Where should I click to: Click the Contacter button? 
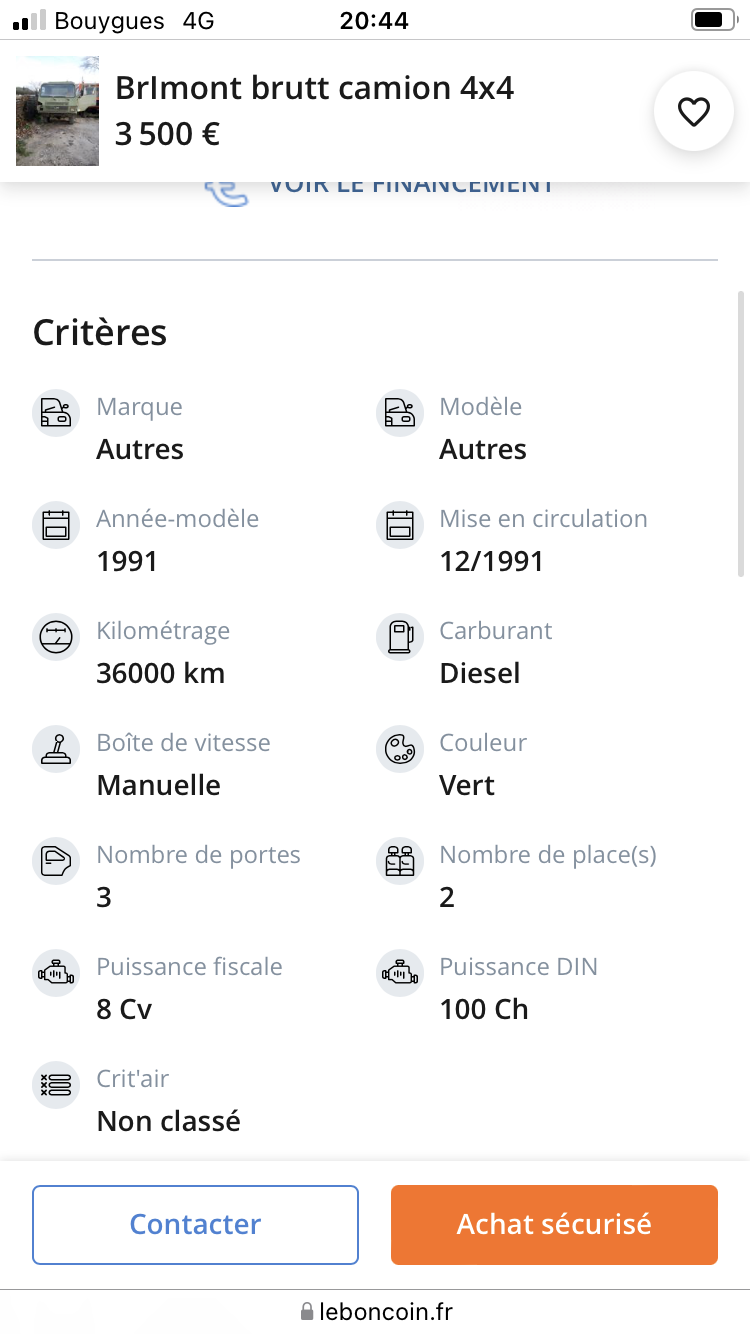coord(195,1224)
